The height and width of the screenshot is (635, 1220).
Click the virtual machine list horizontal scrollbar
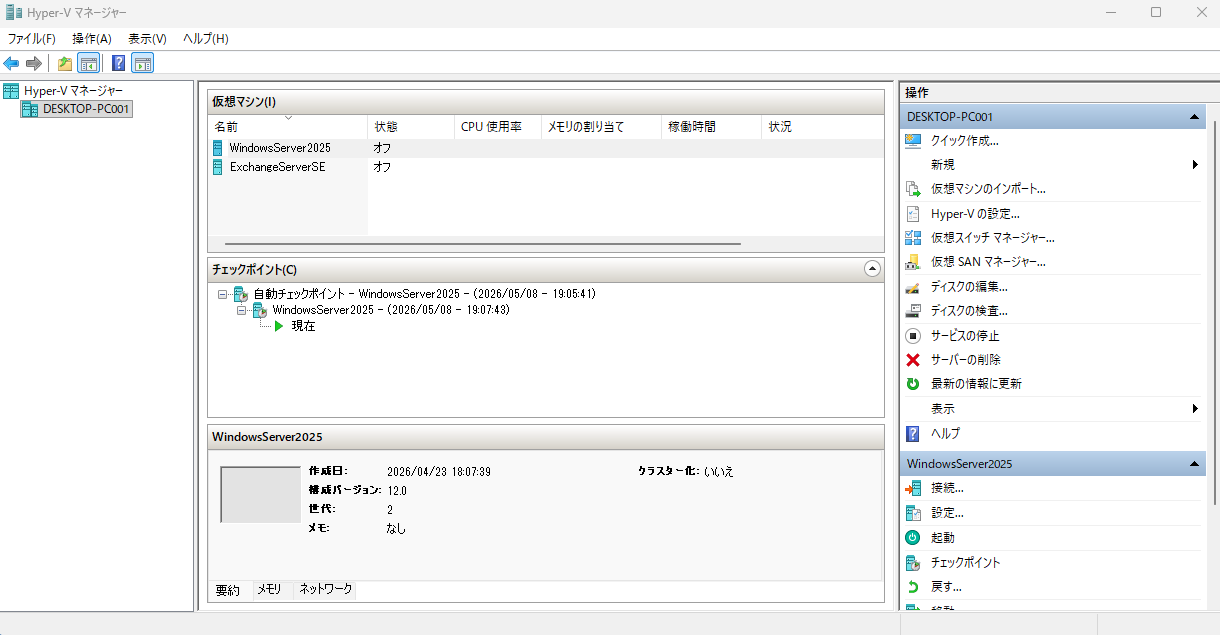pyautogui.click(x=483, y=243)
